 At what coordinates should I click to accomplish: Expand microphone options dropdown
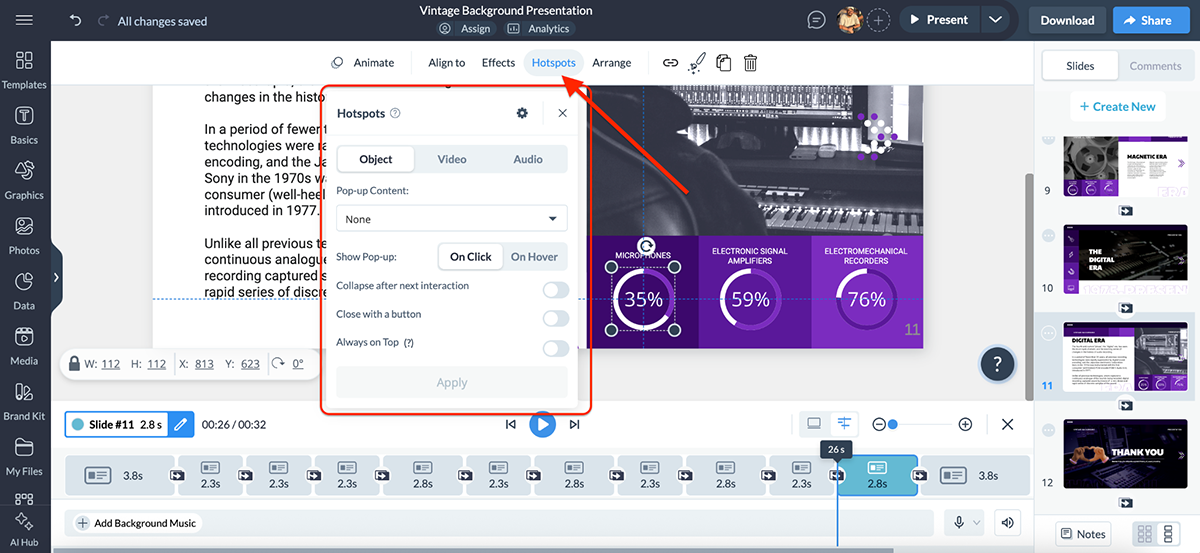click(x=977, y=522)
